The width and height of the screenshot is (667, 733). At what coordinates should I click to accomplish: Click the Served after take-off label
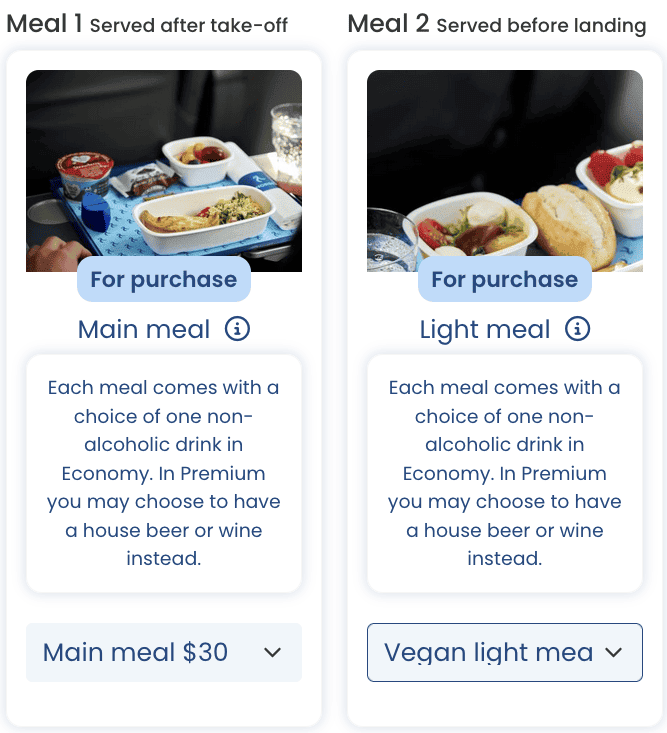click(x=188, y=26)
